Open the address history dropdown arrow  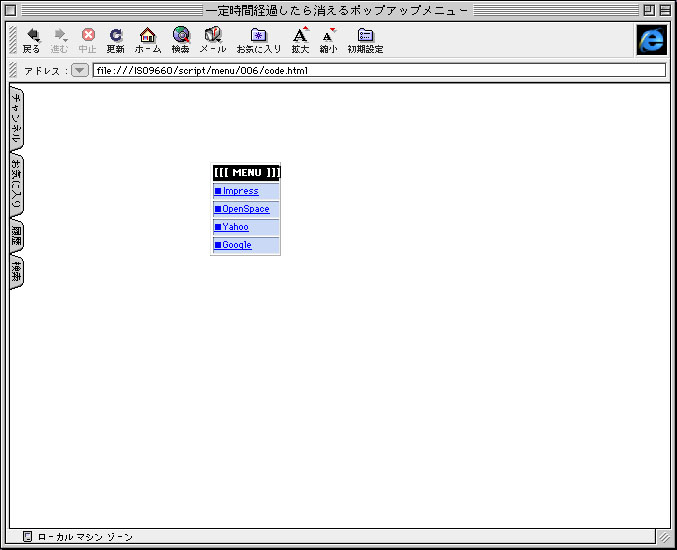pos(79,70)
